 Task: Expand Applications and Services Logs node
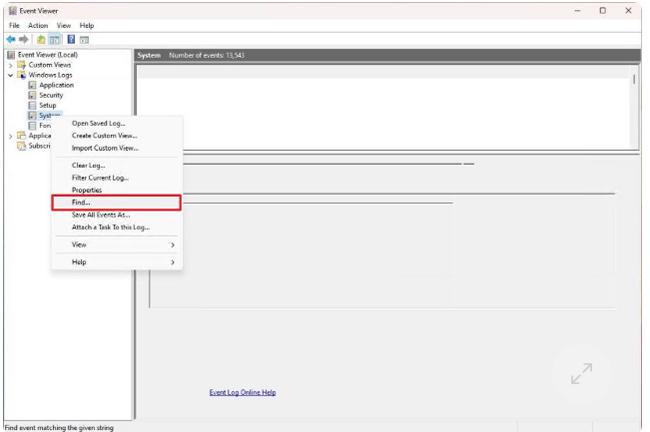click(11, 136)
